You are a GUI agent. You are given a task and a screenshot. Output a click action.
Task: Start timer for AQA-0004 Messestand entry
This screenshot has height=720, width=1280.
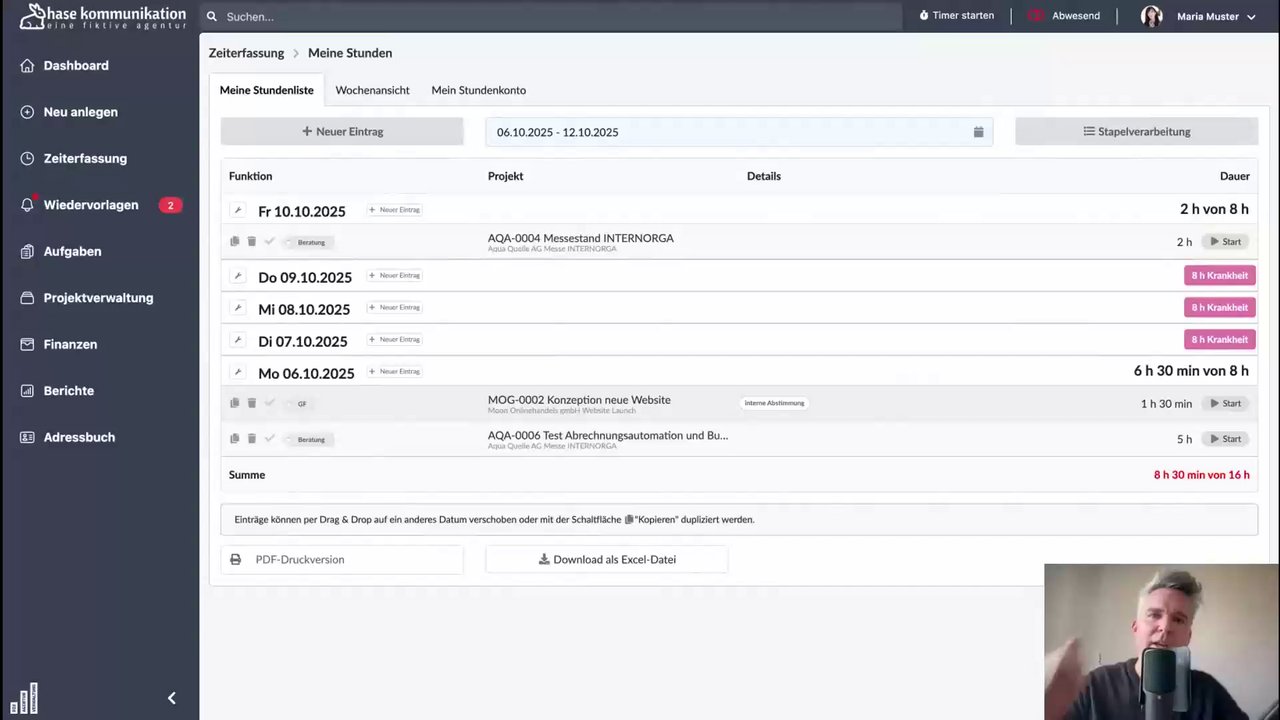[1226, 242]
